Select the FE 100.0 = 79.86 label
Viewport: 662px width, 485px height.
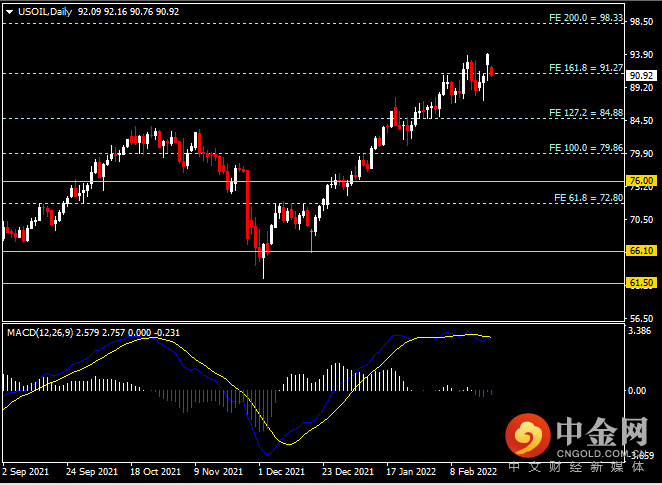point(586,148)
